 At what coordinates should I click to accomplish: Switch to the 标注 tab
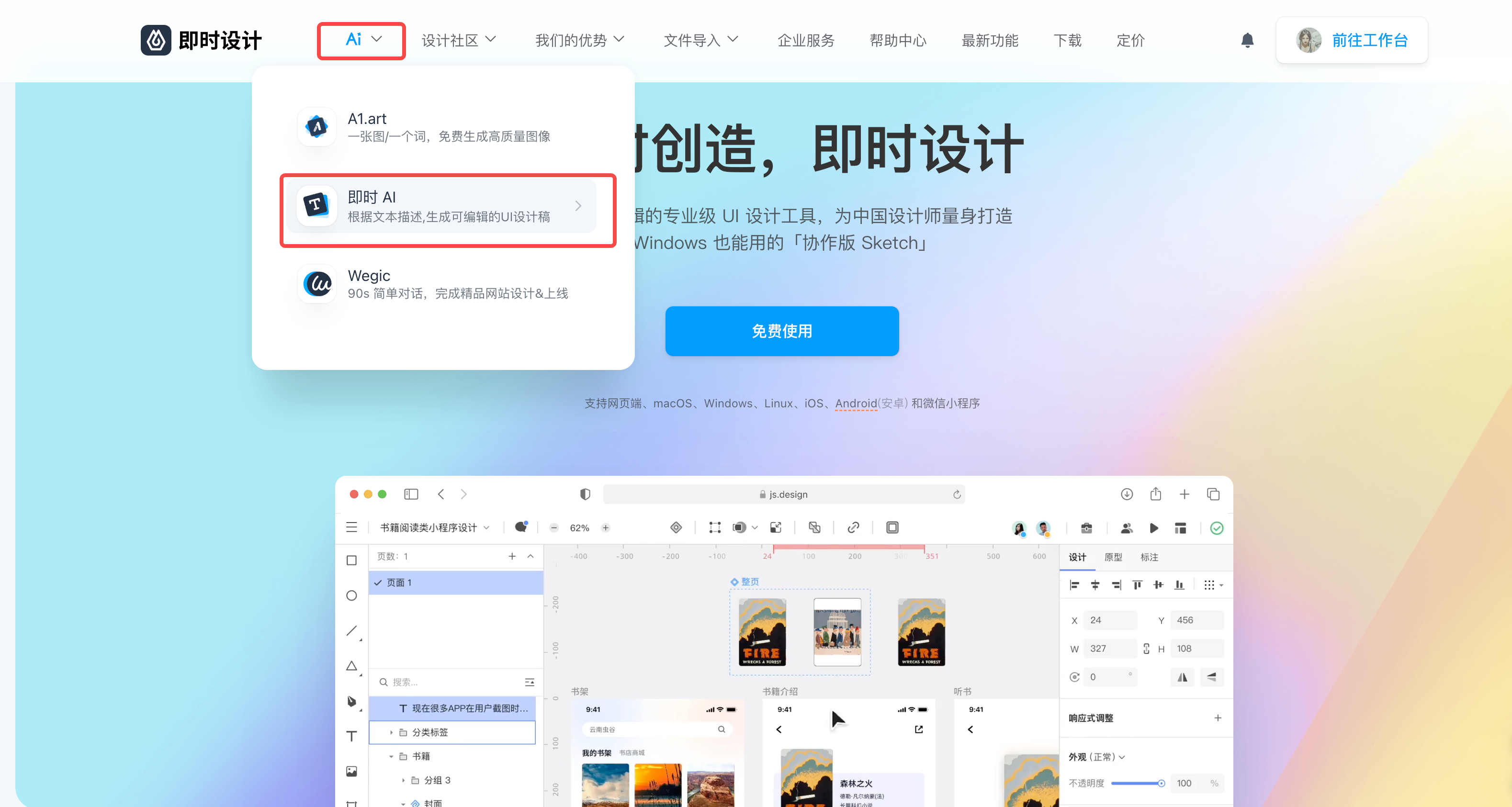pyautogui.click(x=1149, y=557)
